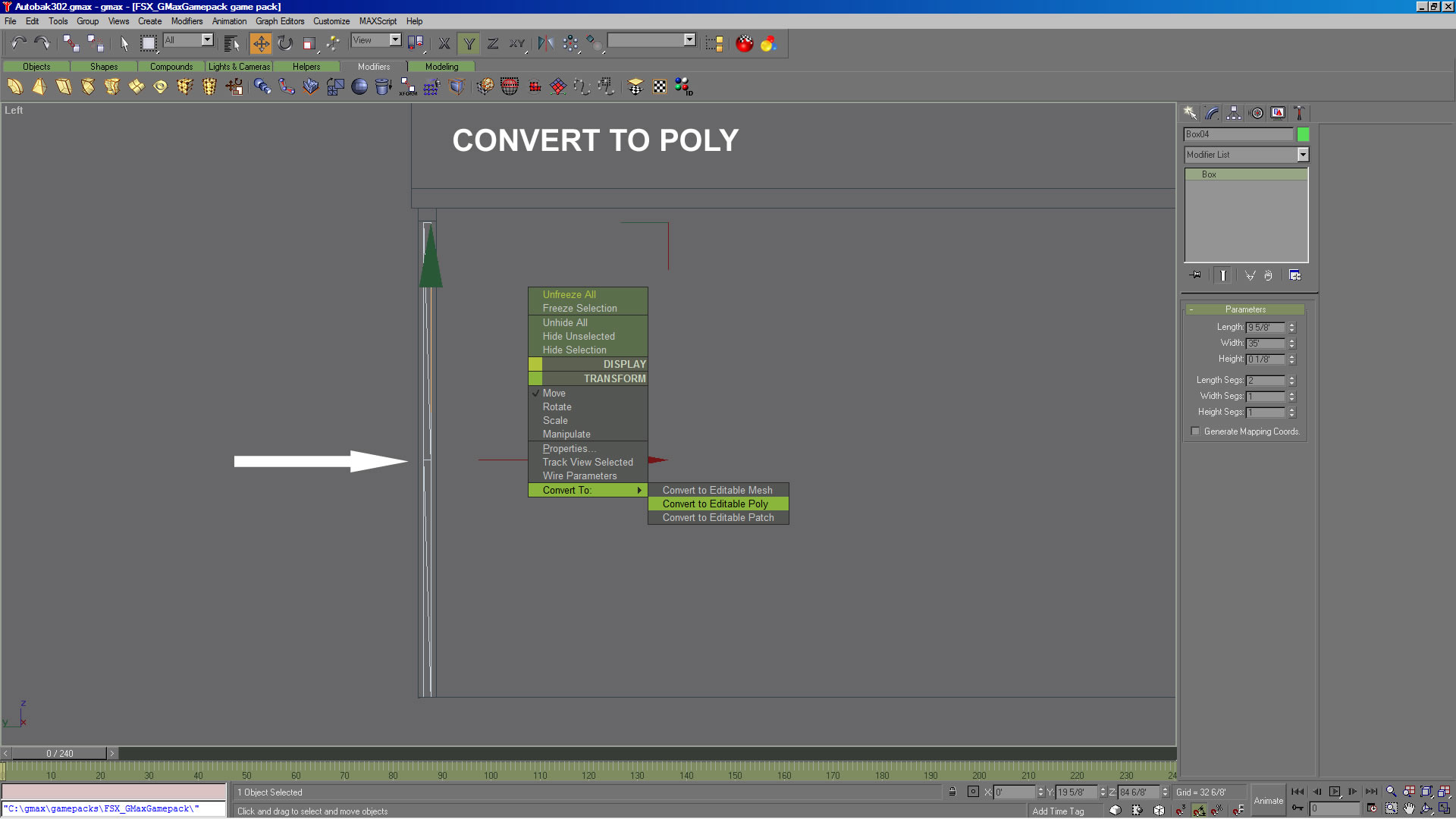Switch to the Modeling tab
The height and width of the screenshot is (819, 1456).
tap(441, 67)
